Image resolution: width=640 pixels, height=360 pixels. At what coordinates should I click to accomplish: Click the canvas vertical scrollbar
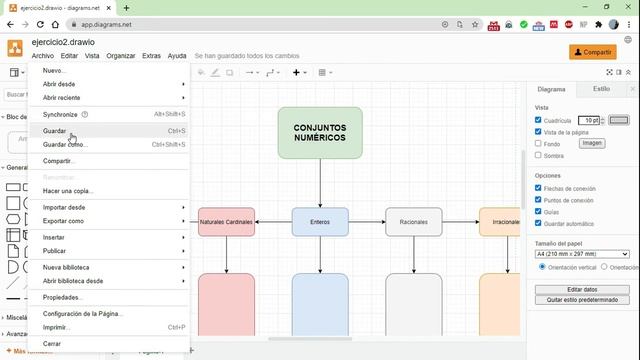pyautogui.click(x=523, y=180)
